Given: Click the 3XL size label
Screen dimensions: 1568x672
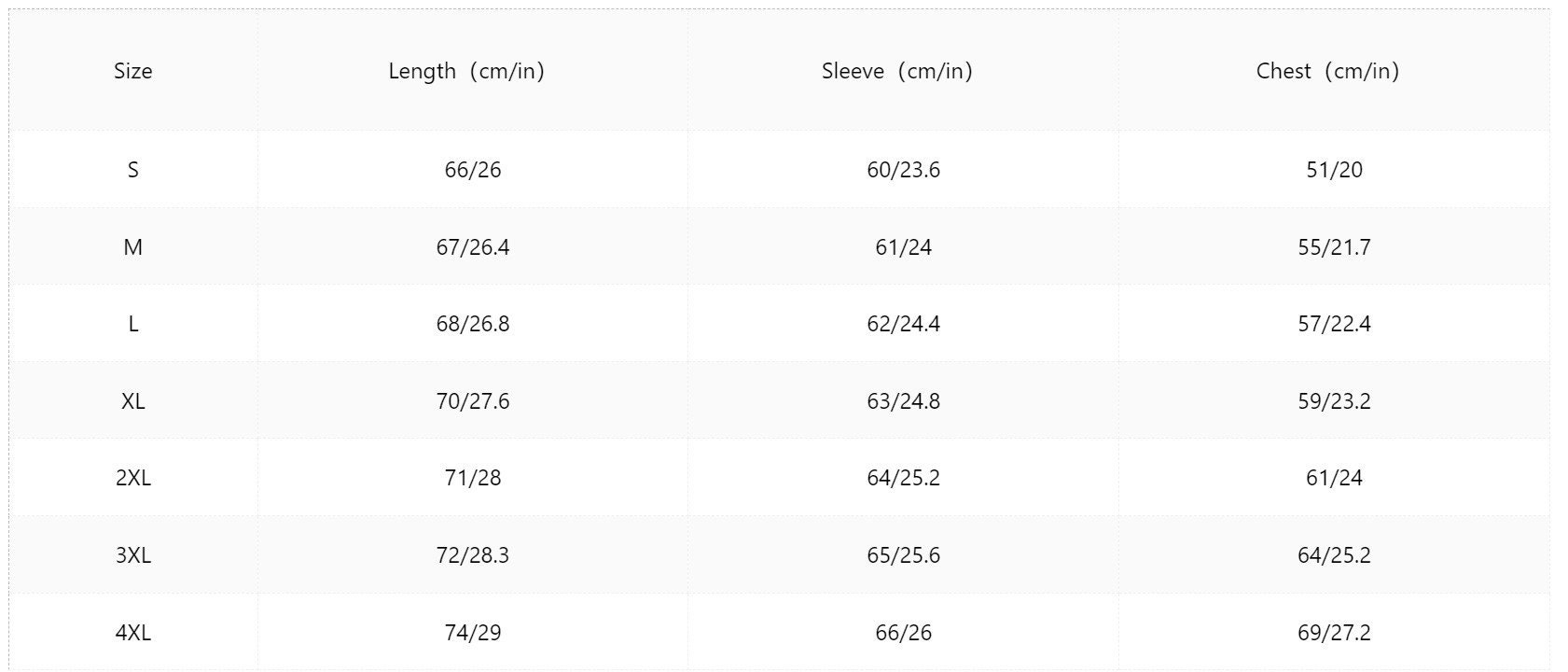Looking at the screenshot, I should (133, 555).
